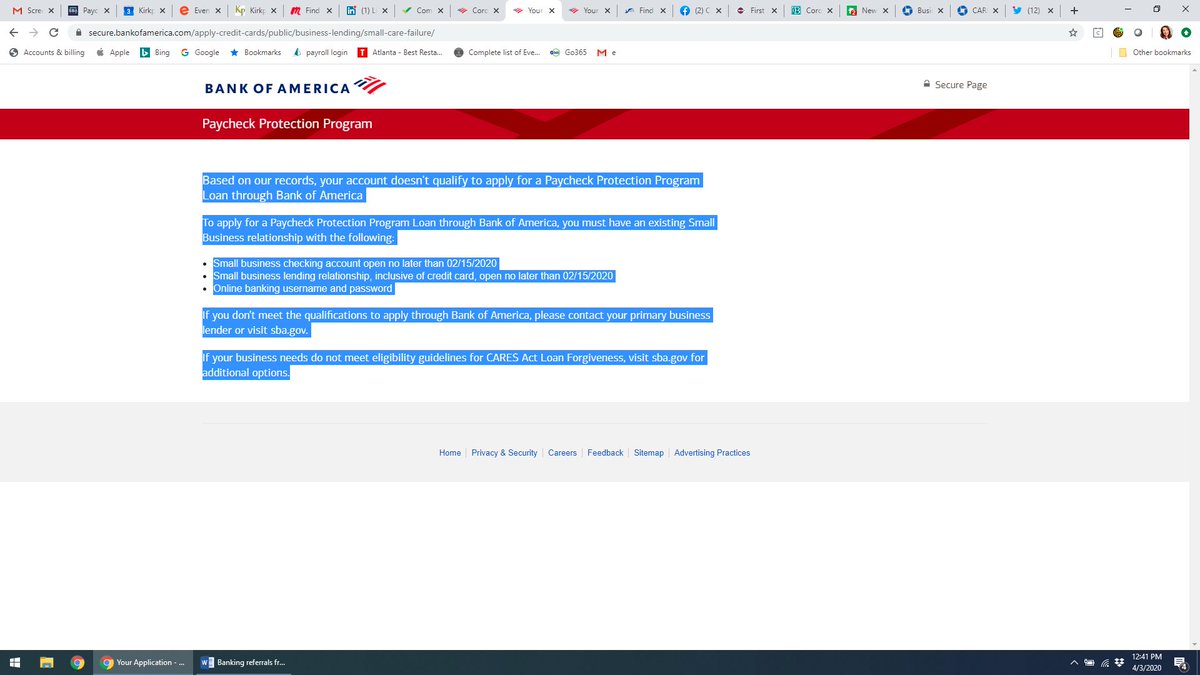1200x675 pixels.
Task: Open the Apple bookmark
Action: (113, 52)
